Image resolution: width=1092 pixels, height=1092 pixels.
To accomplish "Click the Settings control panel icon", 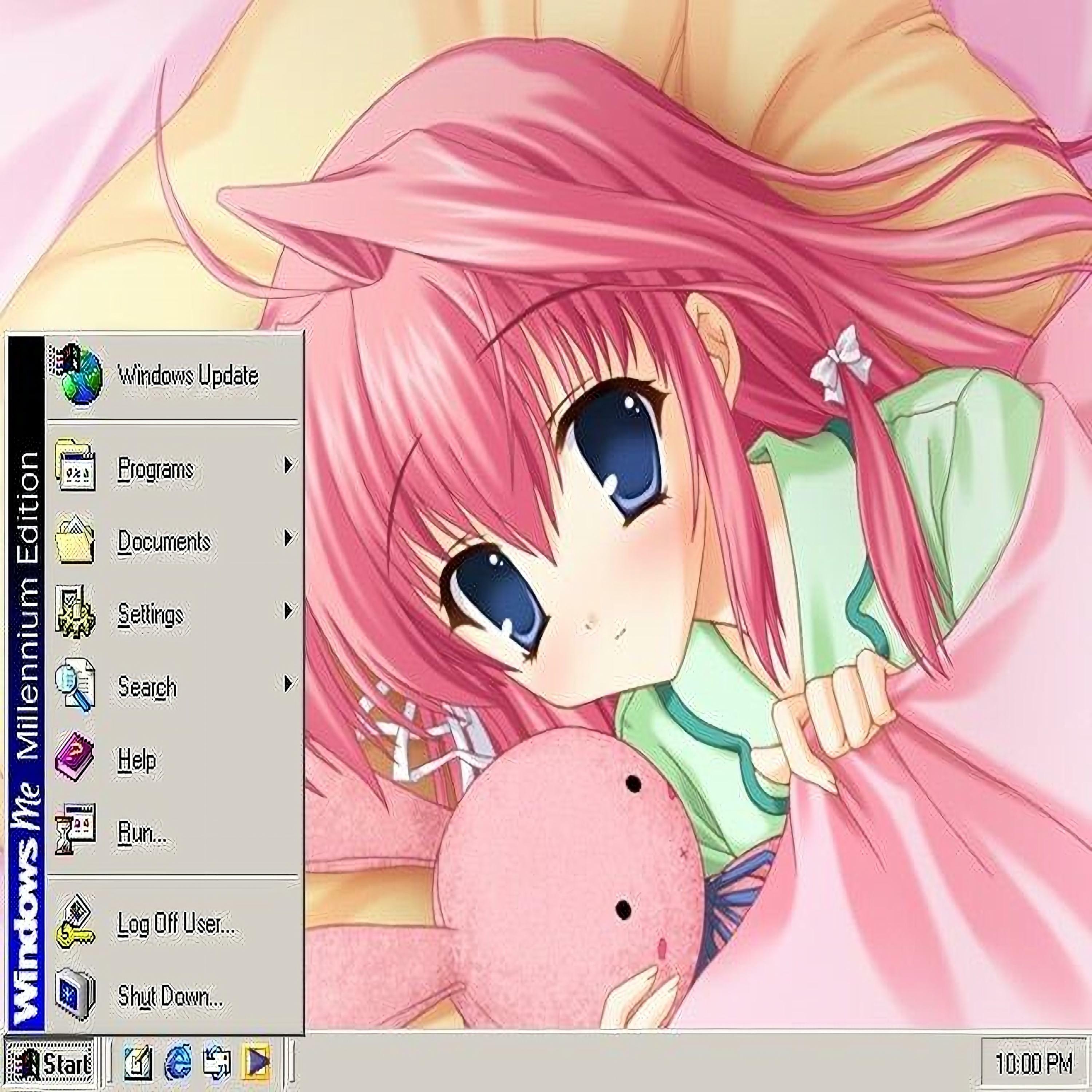I will point(75,613).
